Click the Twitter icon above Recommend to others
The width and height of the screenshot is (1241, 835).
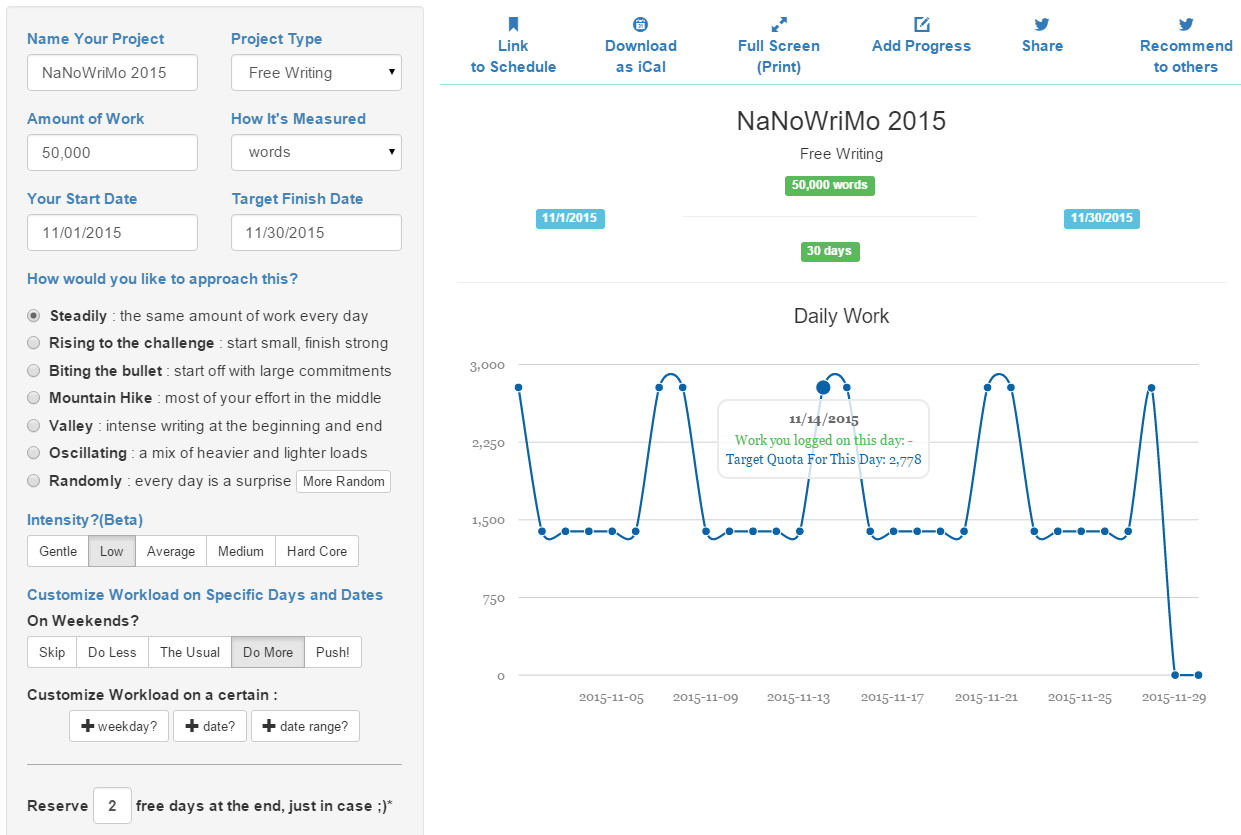pos(1186,24)
